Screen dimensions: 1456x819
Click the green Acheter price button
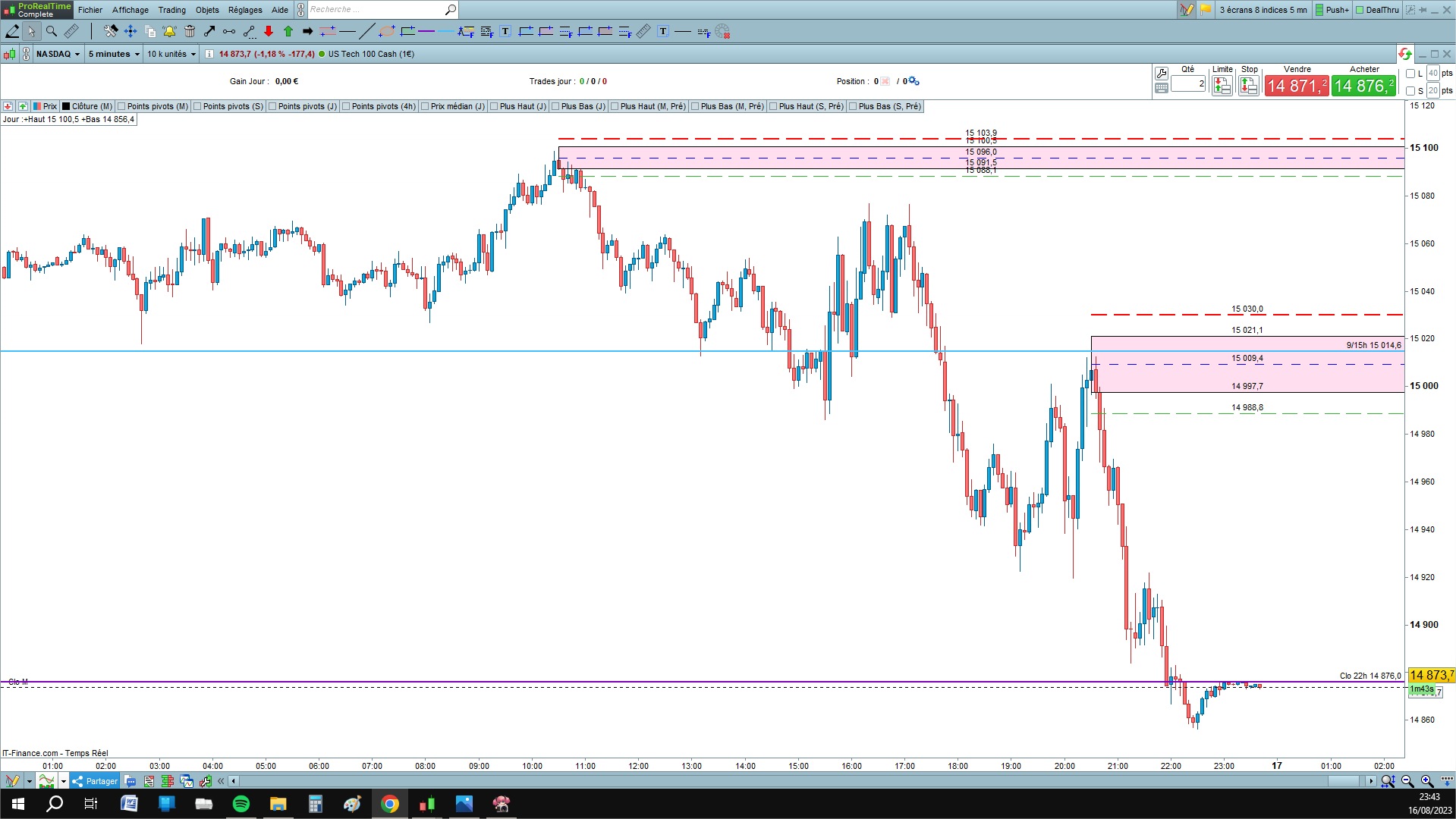(1364, 86)
